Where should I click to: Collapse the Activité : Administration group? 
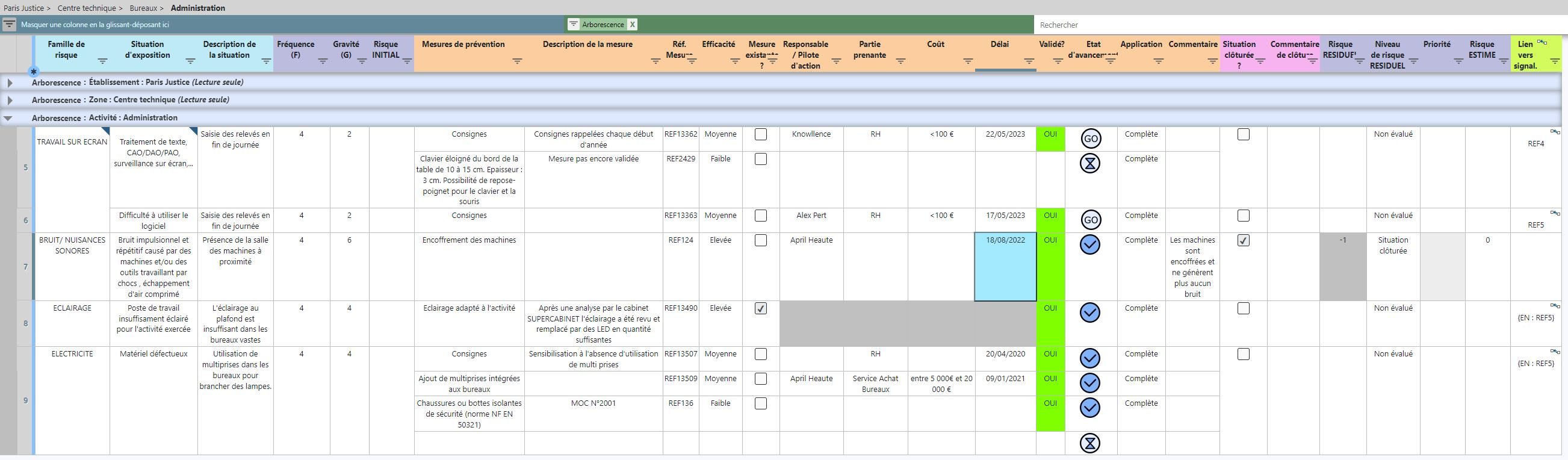click(x=8, y=119)
